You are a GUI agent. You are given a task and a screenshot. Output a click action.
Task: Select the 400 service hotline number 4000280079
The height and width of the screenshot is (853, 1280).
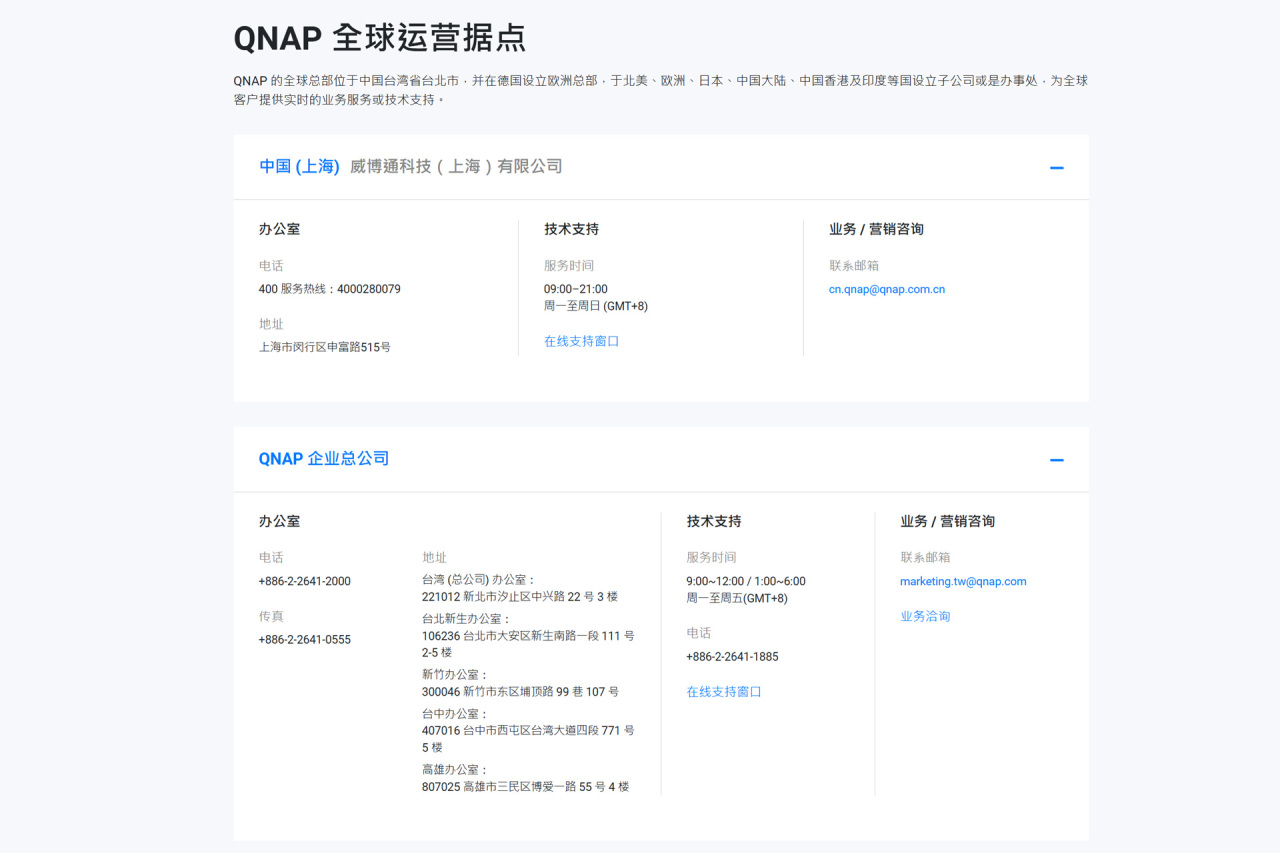(369, 289)
